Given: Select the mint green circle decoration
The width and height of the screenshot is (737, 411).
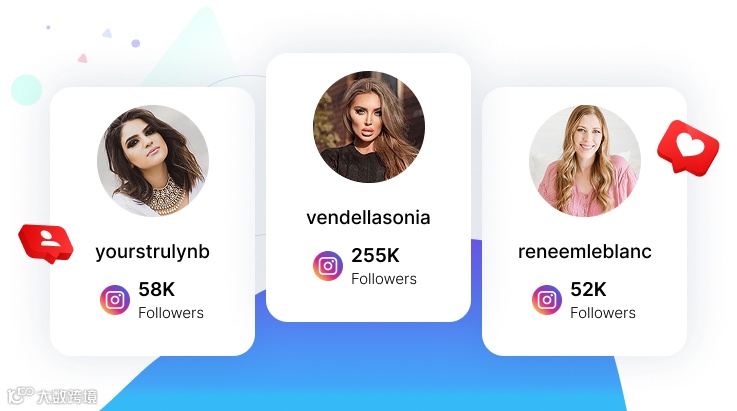Looking at the screenshot, I should tap(26, 89).
